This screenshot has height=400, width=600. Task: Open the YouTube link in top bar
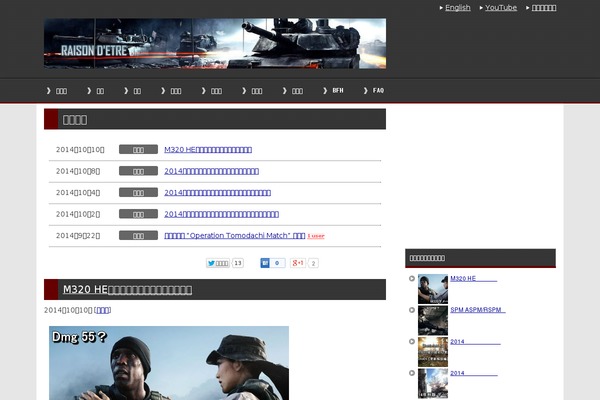click(x=501, y=8)
